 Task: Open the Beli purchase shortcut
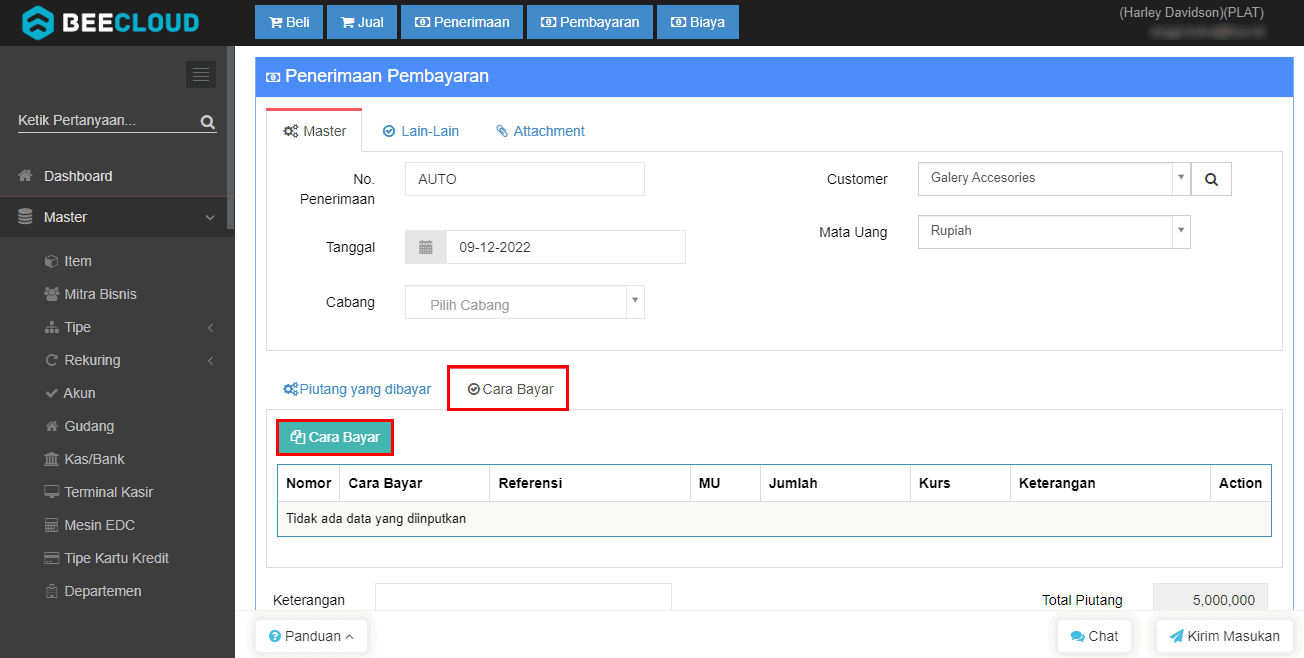(290, 22)
